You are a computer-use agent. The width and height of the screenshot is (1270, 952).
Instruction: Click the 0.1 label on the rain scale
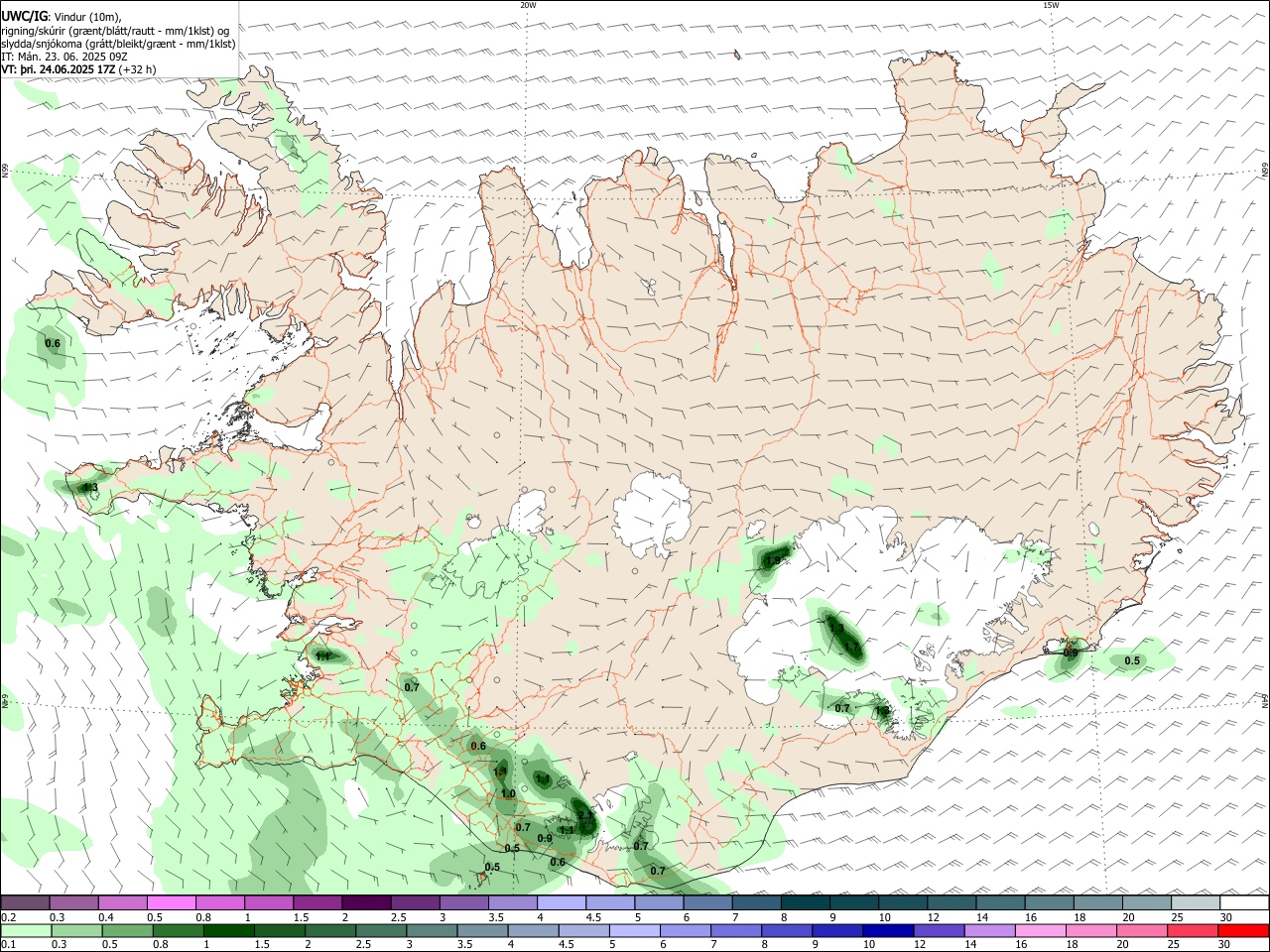click(x=8, y=945)
